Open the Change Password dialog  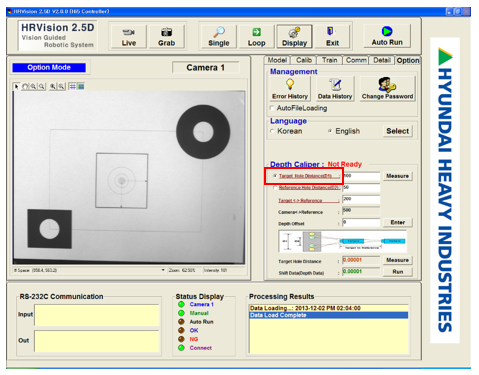pyautogui.click(x=387, y=89)
